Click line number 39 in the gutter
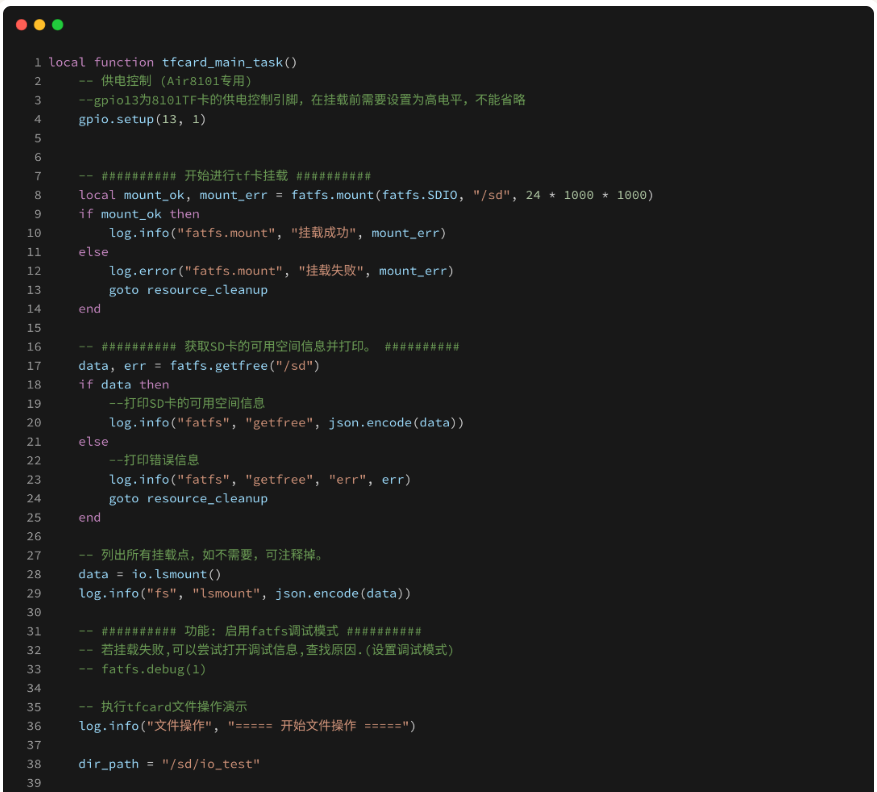The width and height of the screenshot is (877, 792). pyautogui.click(x=34, y=783)
